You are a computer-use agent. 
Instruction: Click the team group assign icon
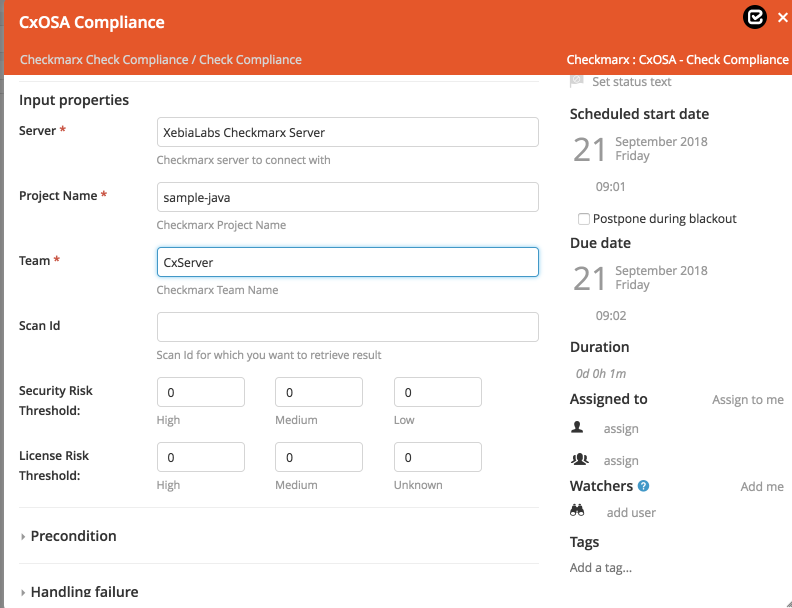point(579,460)
